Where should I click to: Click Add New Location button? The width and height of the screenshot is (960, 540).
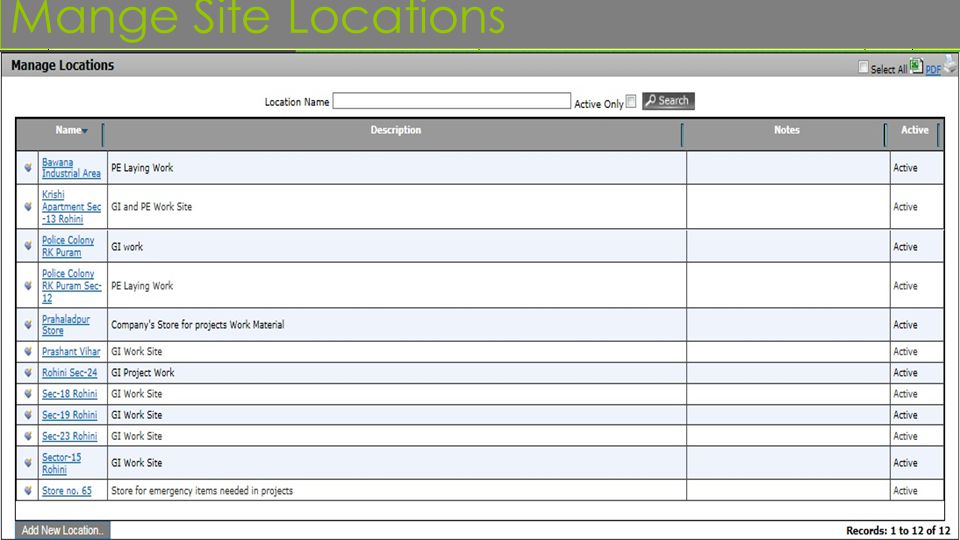tap(62, 530)
